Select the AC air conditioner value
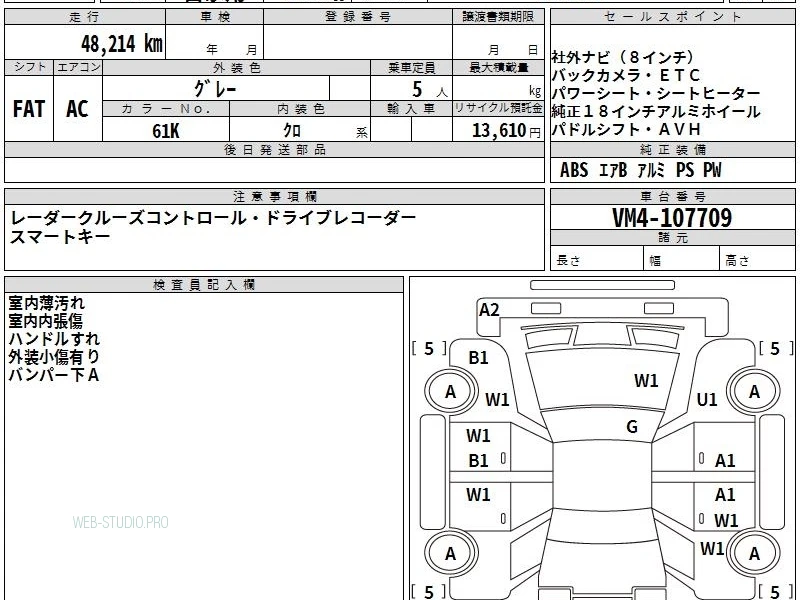The height and width of the screenshot is (600, 800). (x=77, y=109)
